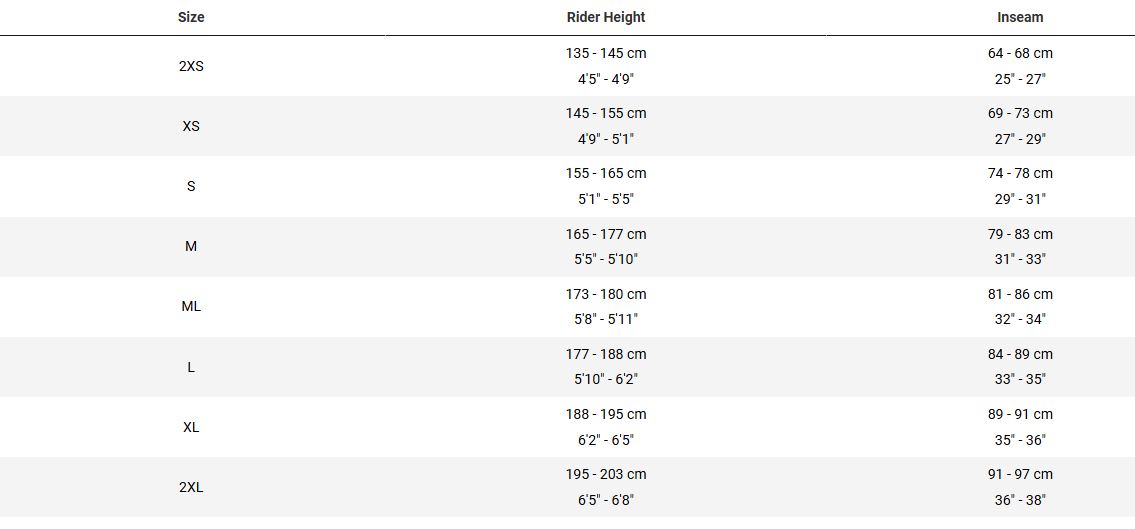This screenshot has height=529, width=1135.
Task: Click the 135 - 145 cm height cell
Action: pos(606,53)
